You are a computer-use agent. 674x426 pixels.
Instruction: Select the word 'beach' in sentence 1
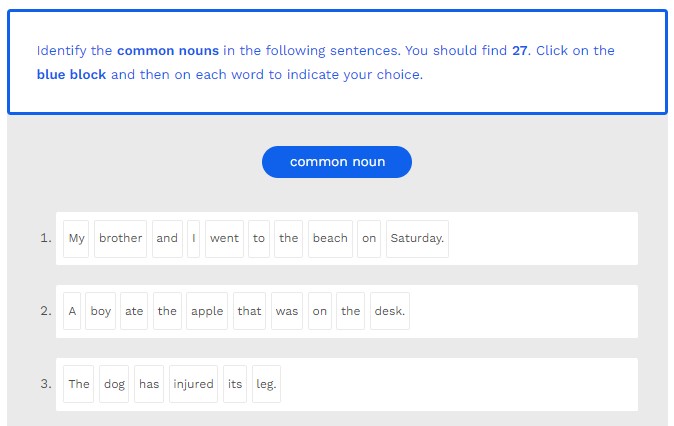pyautogui.click(x=330, y=238)
